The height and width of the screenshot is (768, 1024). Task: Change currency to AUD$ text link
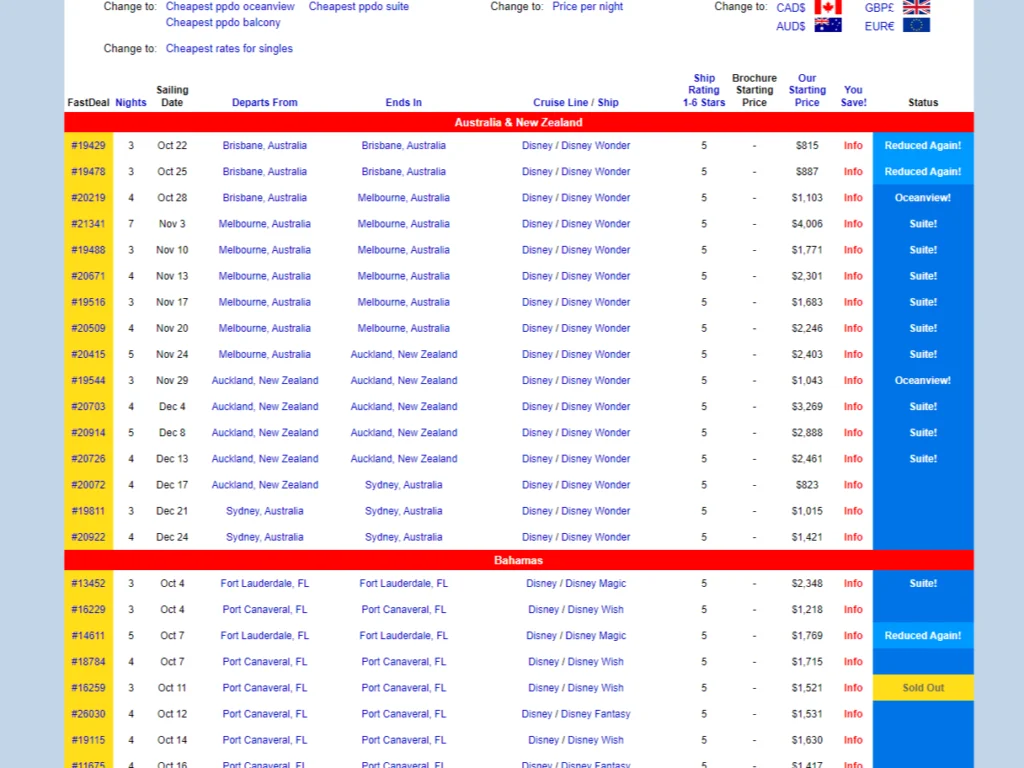point(790,26)
